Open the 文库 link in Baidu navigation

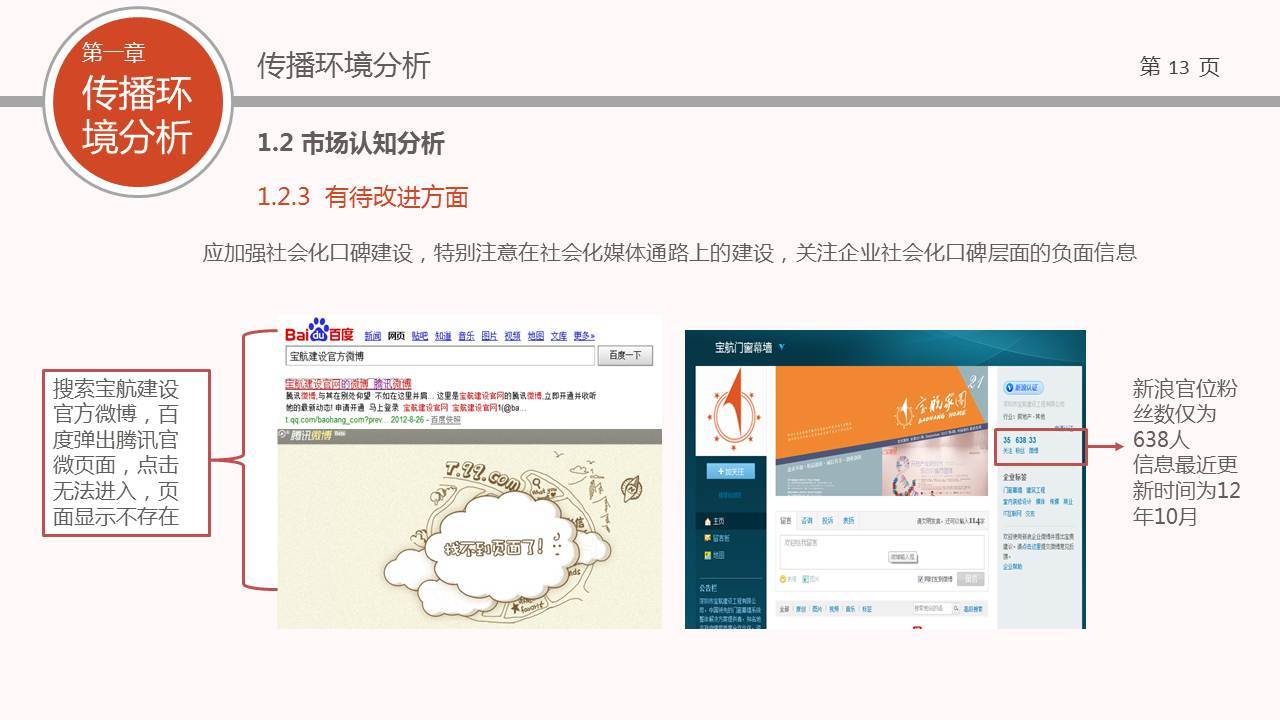point(559,336)
